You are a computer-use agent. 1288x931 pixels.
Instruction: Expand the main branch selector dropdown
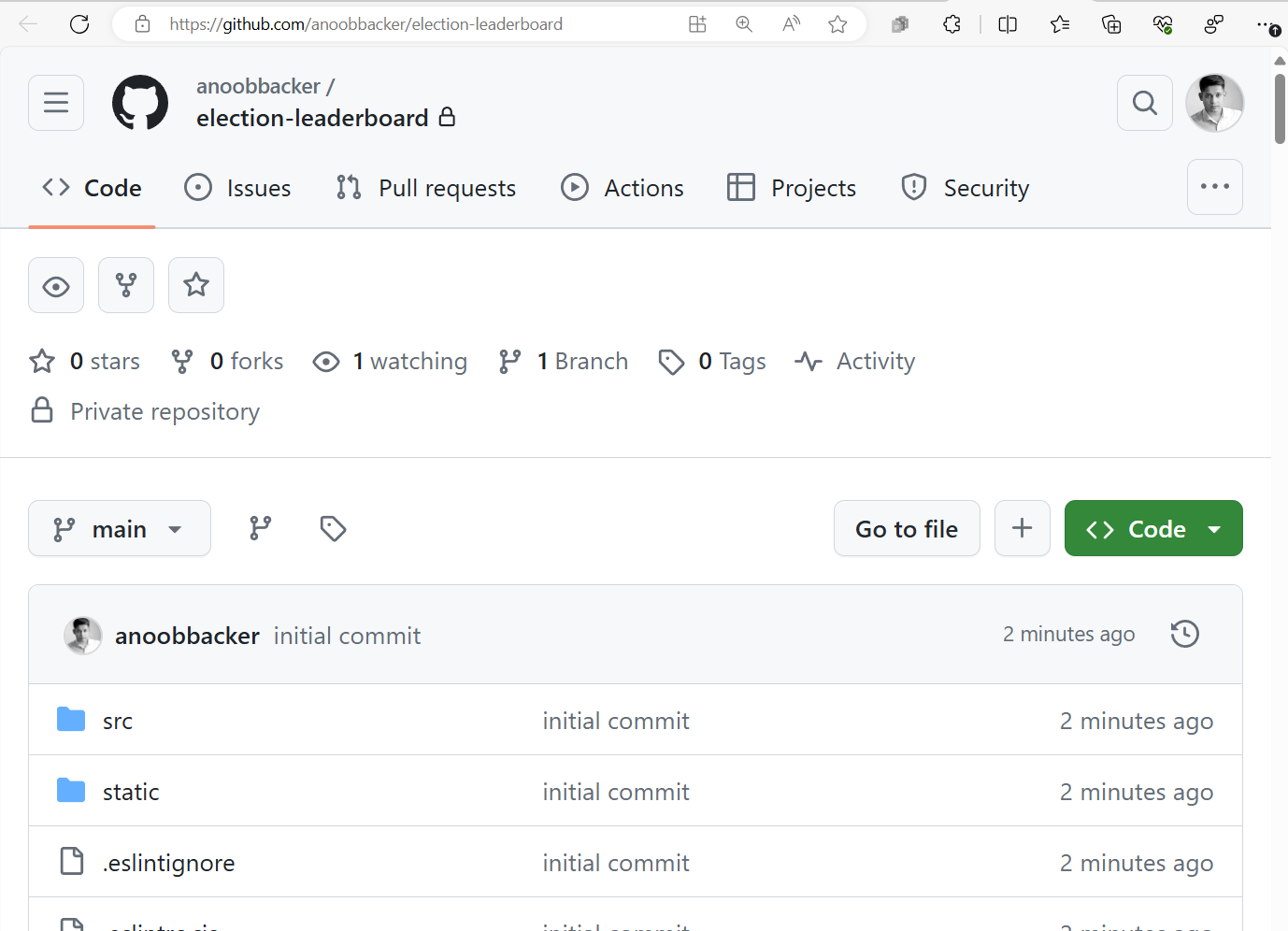pyautogui.click(x=120, y=528)
